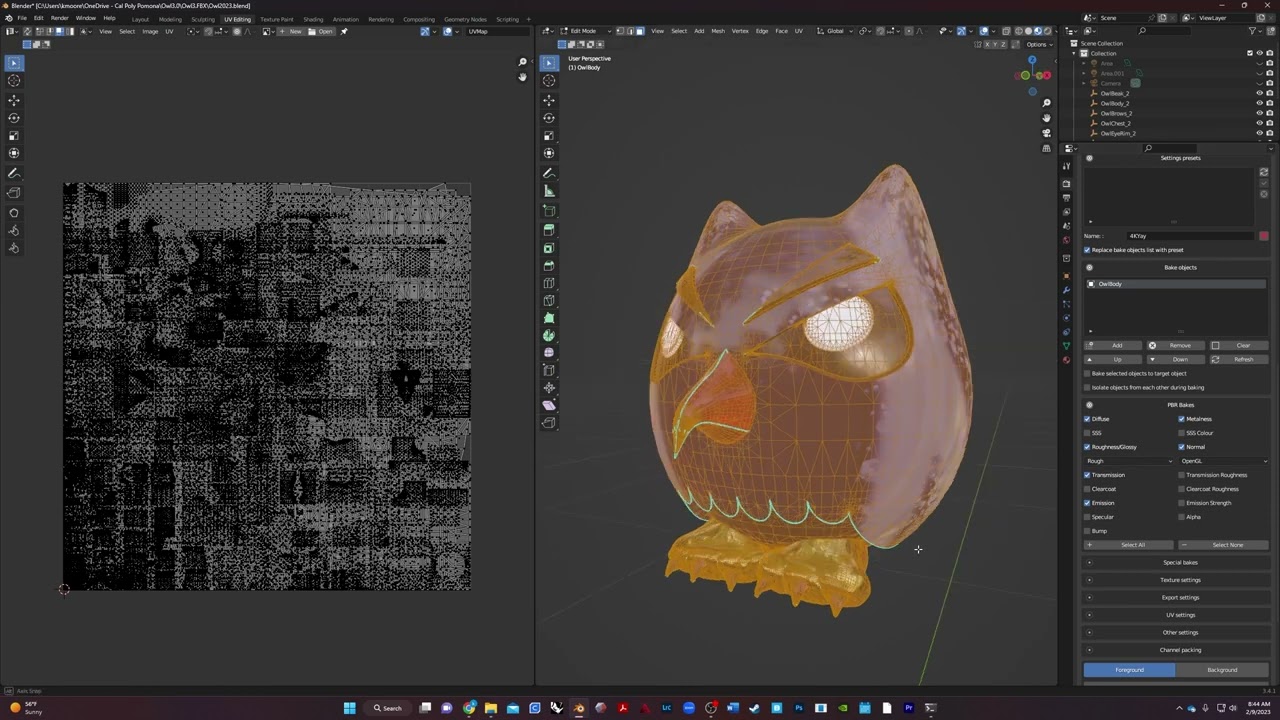1280x720 pixels.
Task: Click the zoom magnifier icon in UV editor
Action: click(x=522, y=62)
